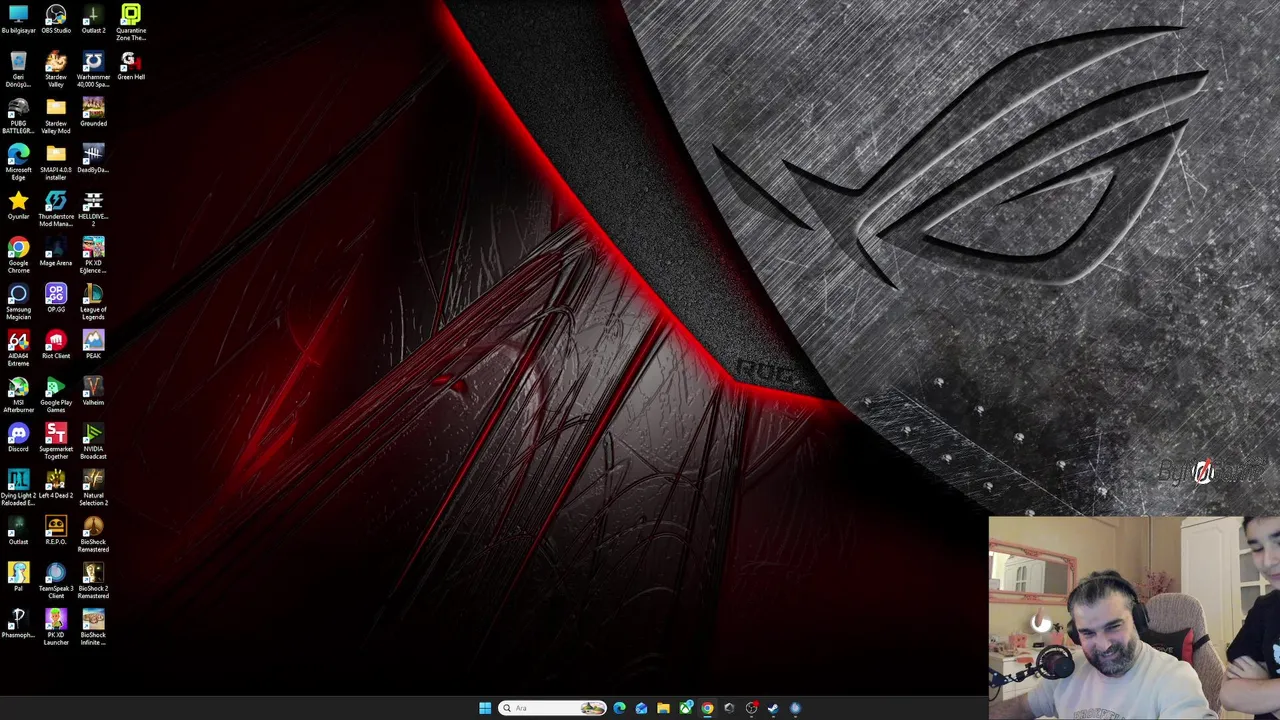Viewport: 1280px width, 720px height.
Task: Select the PUBG BATTLEGROUNDS shortcut
Action: click(x=18, y=116)
